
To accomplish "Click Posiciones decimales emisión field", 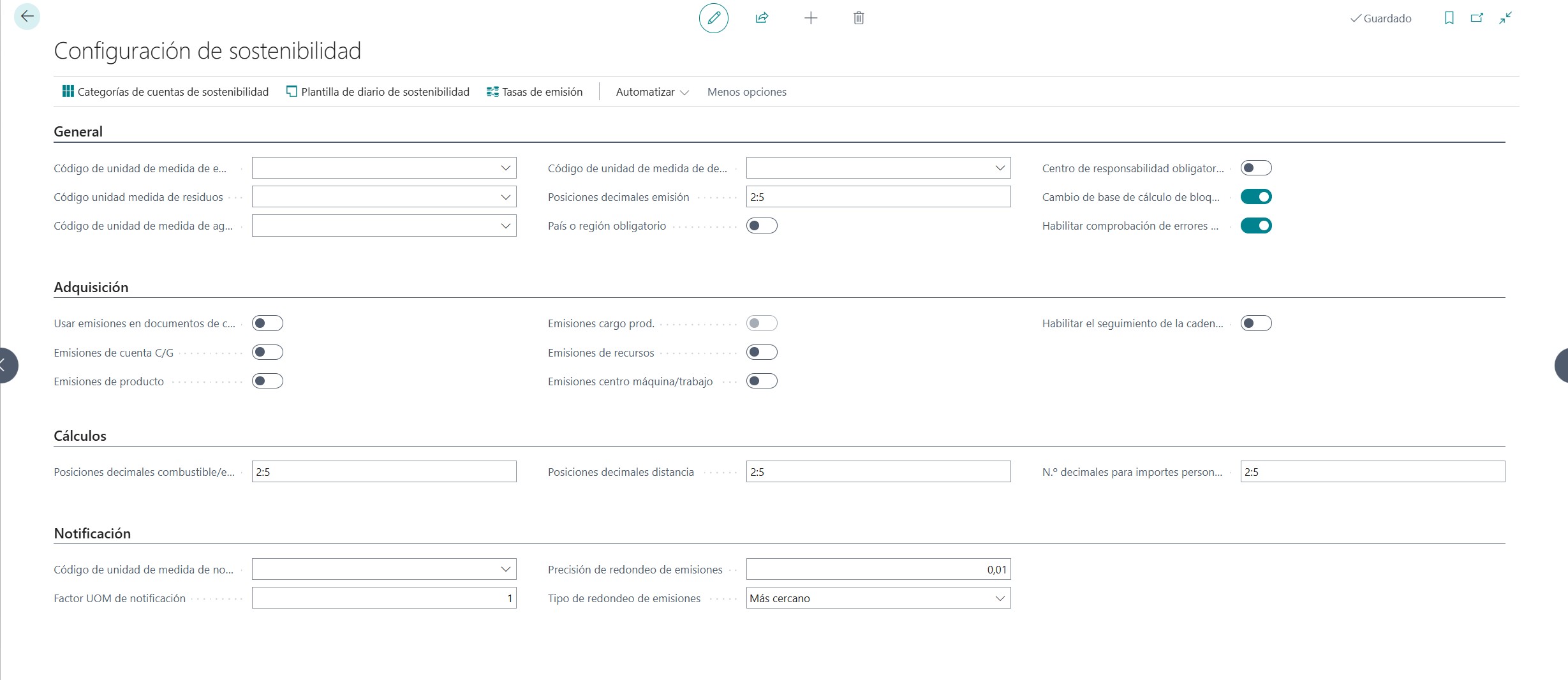I will click(x=878, y=196).
